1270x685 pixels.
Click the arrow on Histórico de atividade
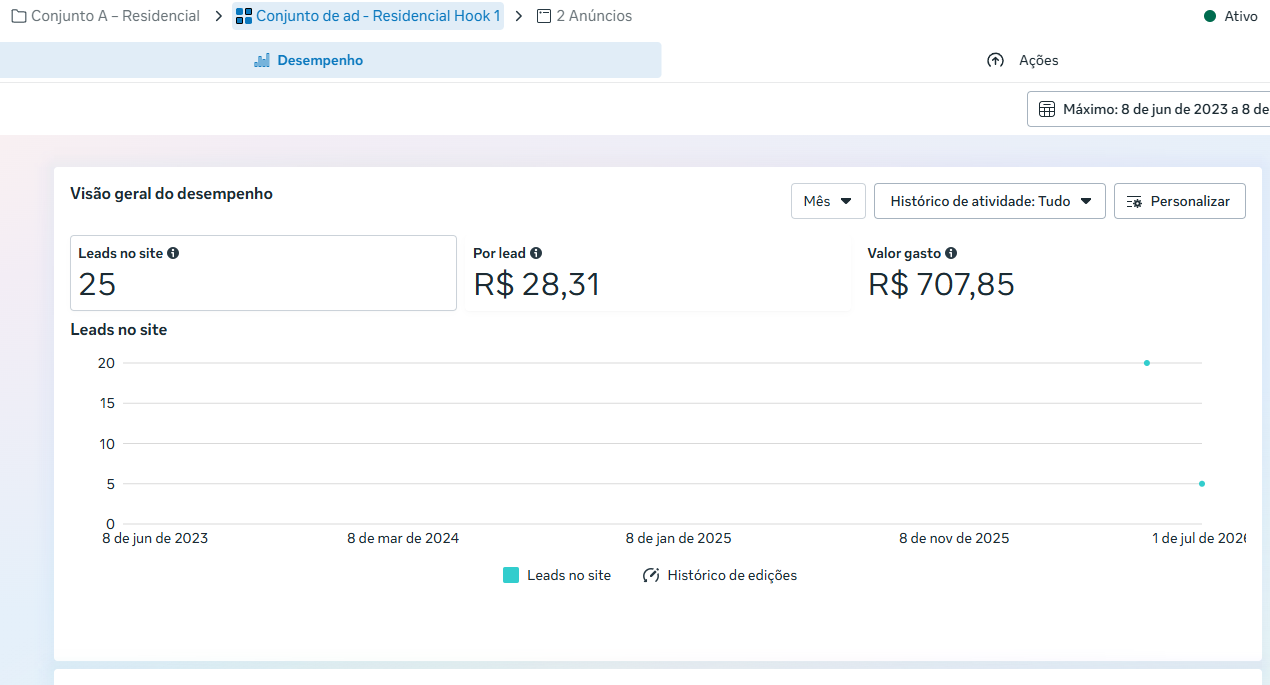1086,201
